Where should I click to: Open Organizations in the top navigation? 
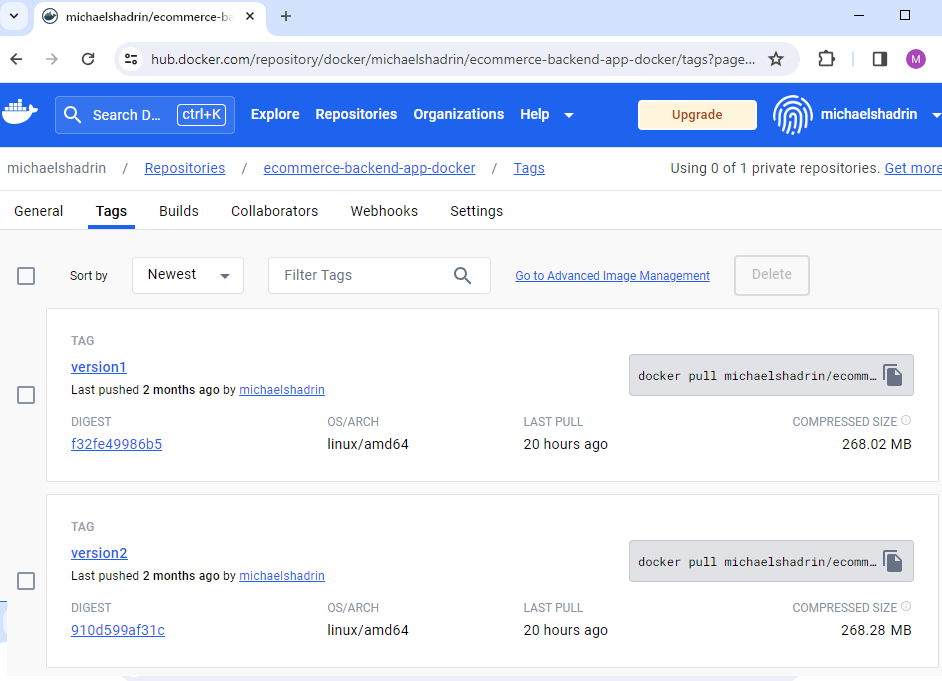click(458, 114)
